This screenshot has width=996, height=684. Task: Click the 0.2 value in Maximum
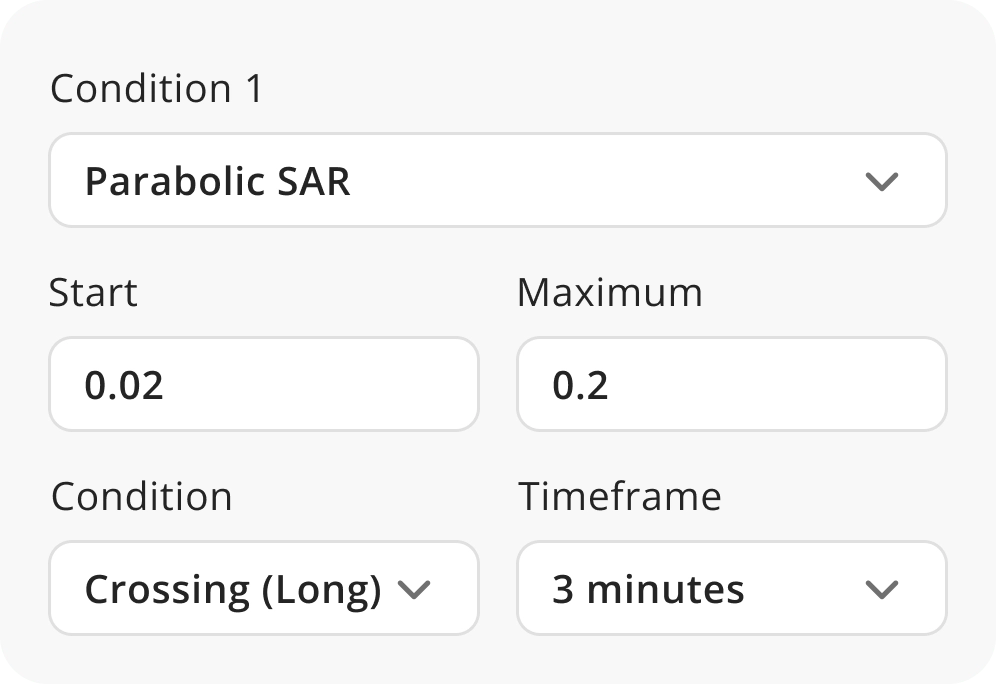[581, 385]
